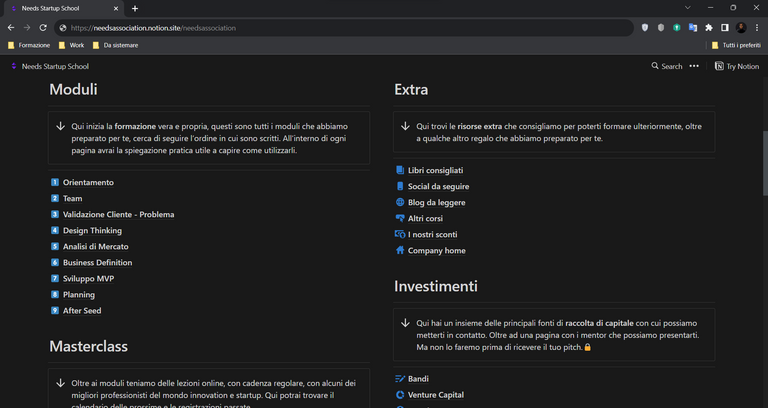768x408 pixels.
Task: Open the browser Extensions puzzle icon
Action: [x=709, y=28]
